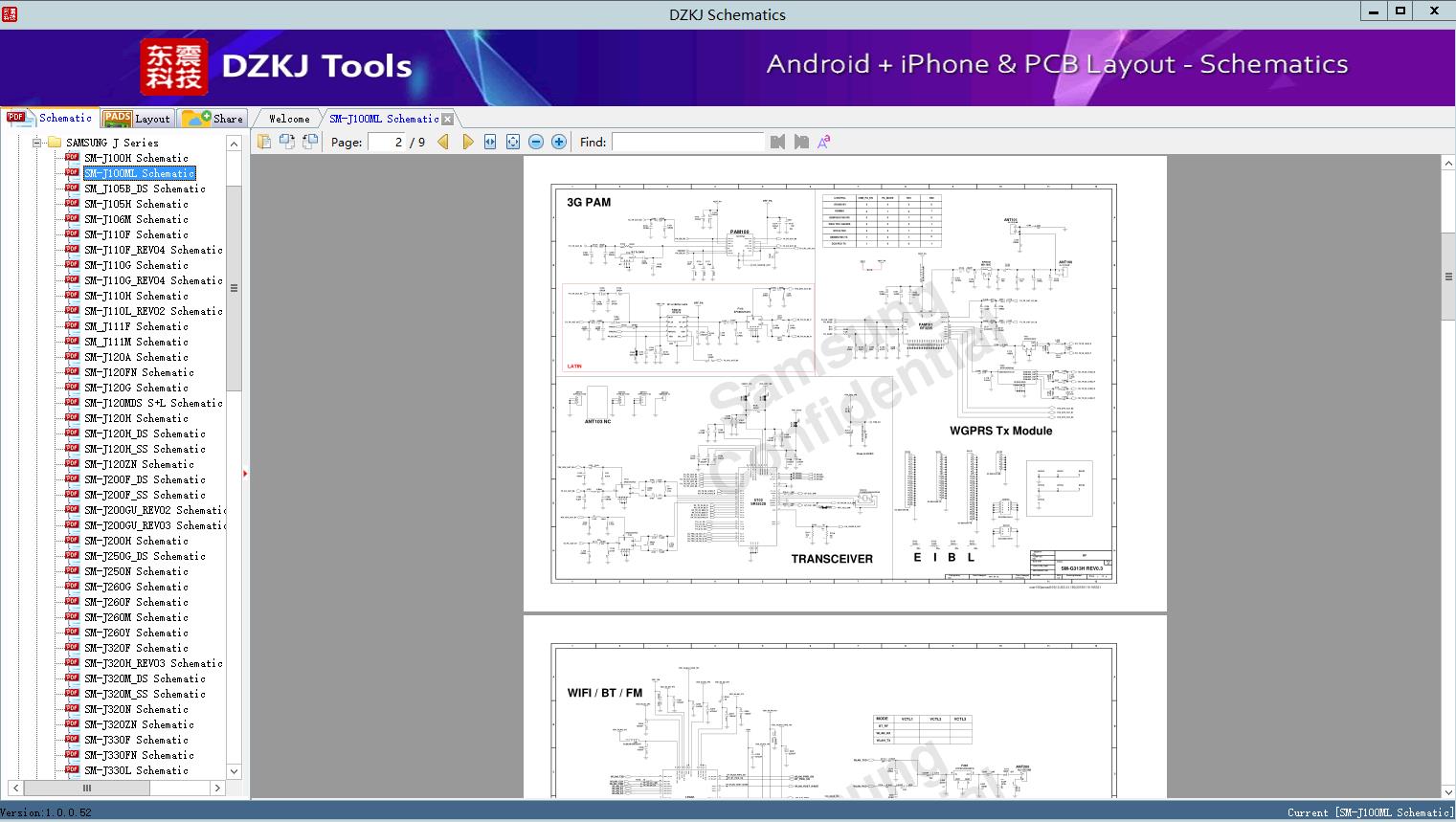This screenshot has width=1456, height=822.
Task: Select SM-J200H Schematic in tree
Action: 136,541
